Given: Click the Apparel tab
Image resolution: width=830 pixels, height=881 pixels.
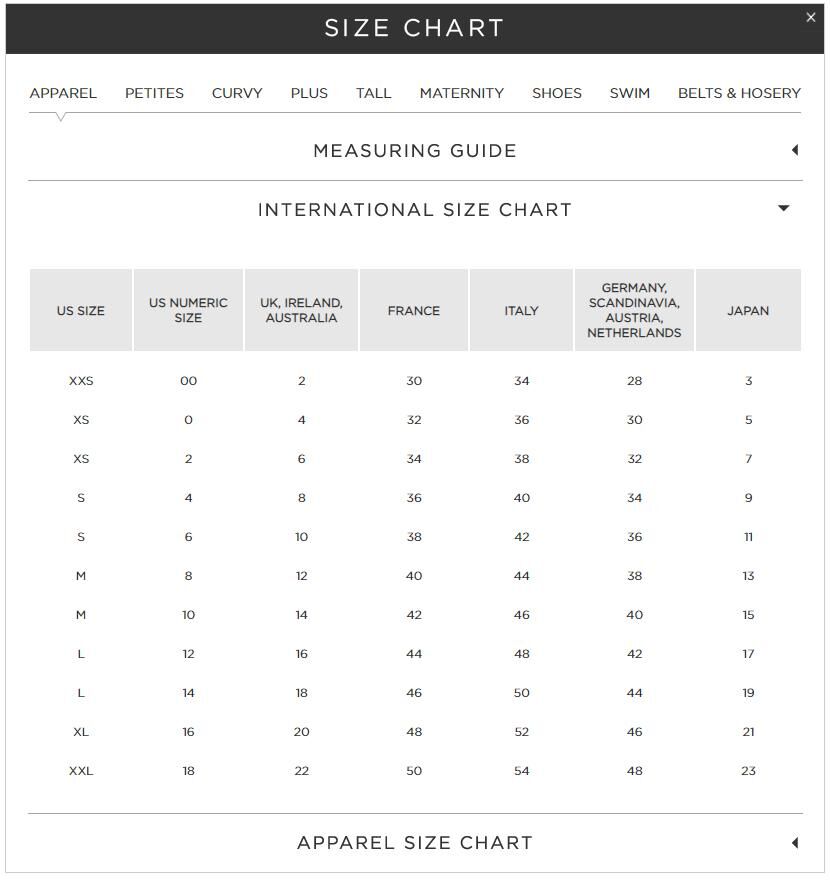Looking at the screenshot, I should 63,93.
